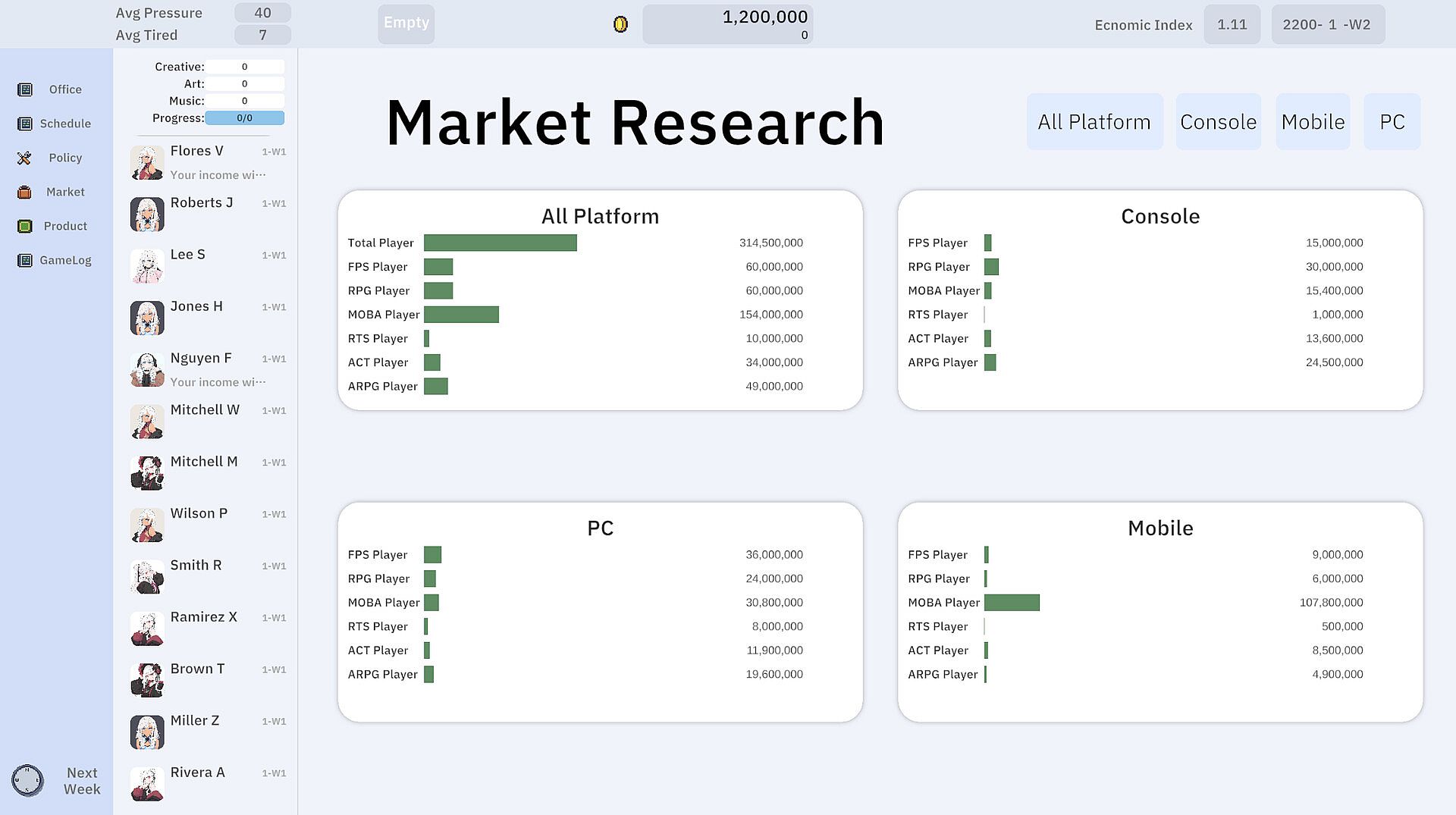Advance with the Next Week label

82,781
